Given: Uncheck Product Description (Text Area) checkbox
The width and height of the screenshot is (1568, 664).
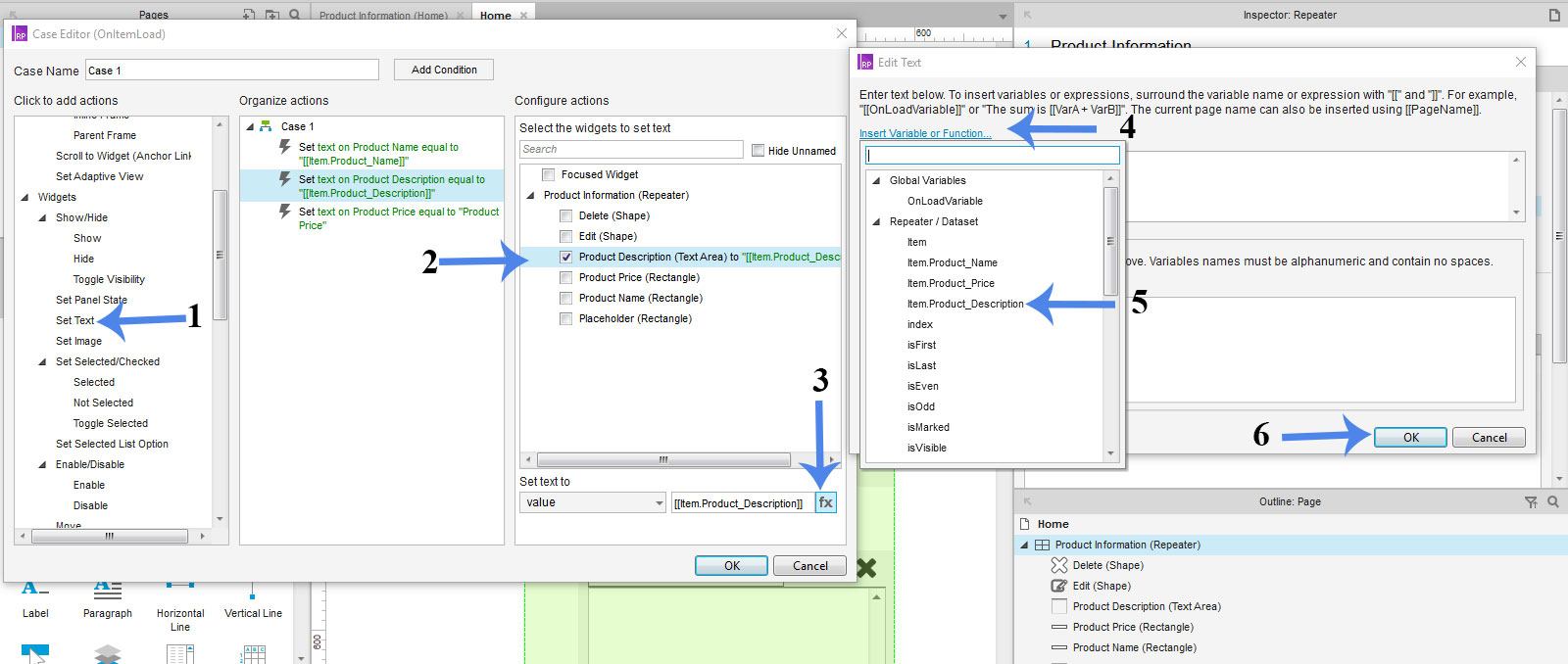Looking at the screenshot, I should point(565,257).
